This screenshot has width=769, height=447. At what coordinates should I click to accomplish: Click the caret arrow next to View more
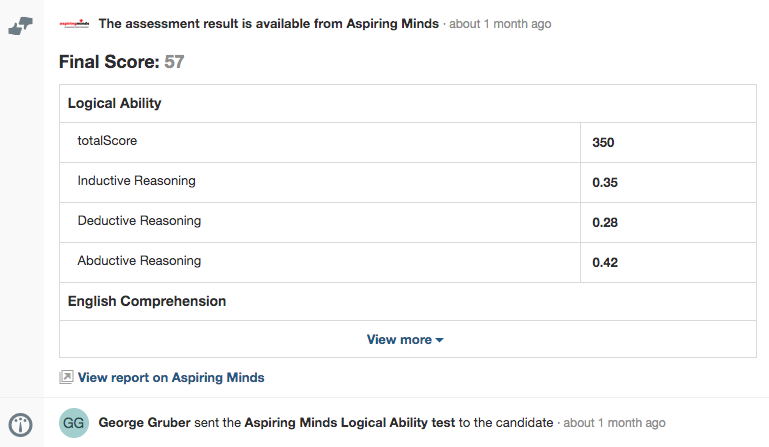tap(439, 340)
